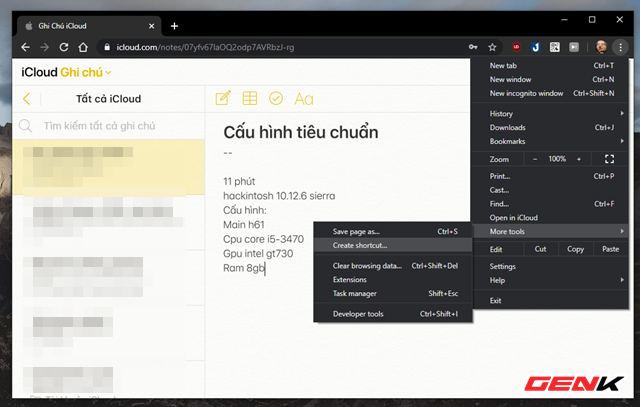Open the saved password key icon
The image size is (640, 407).
pos(473,47)
